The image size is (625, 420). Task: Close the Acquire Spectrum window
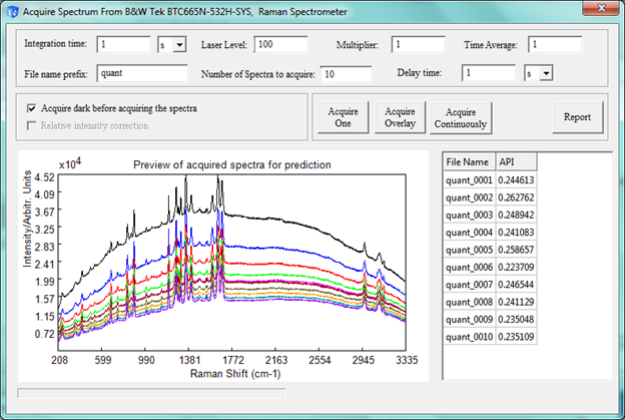tap(601, 8)
